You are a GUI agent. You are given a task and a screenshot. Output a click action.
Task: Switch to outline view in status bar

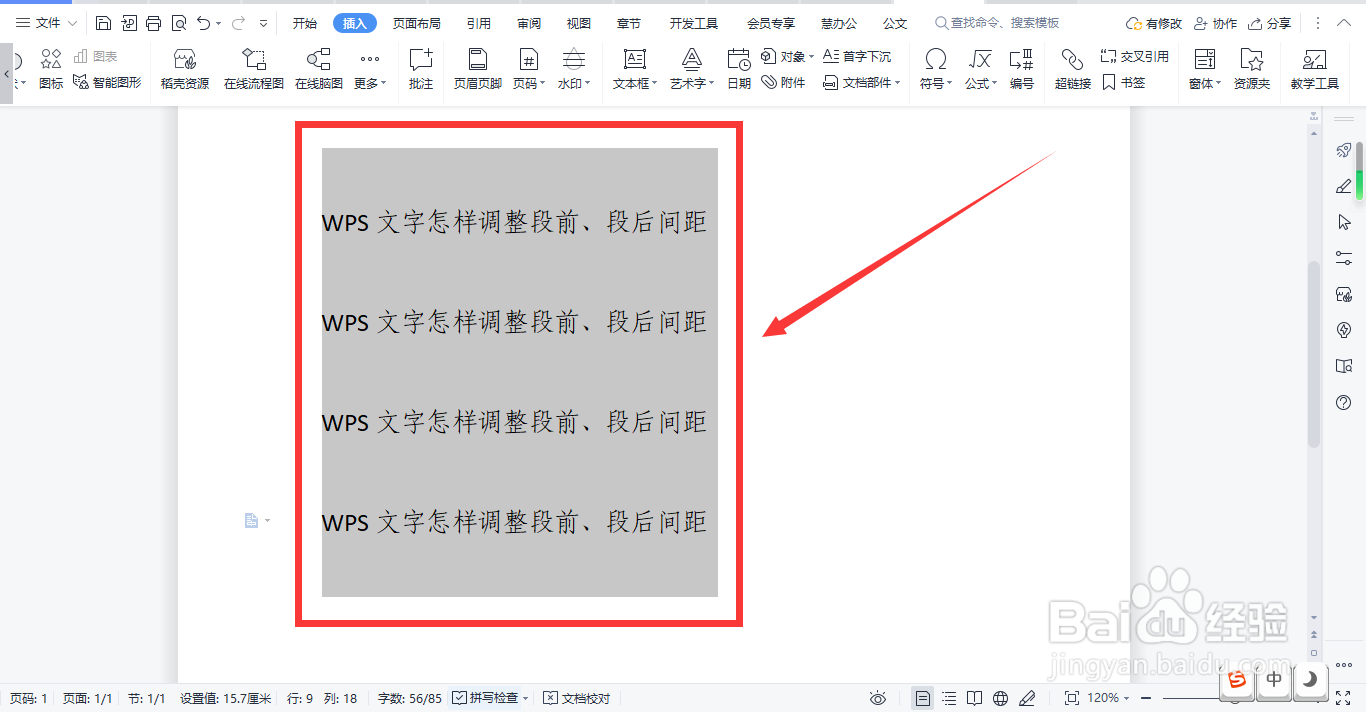tap(949, 698)
